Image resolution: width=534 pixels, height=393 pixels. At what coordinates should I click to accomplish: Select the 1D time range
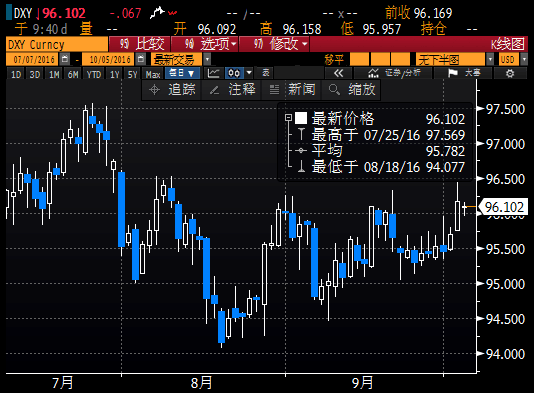16,74
